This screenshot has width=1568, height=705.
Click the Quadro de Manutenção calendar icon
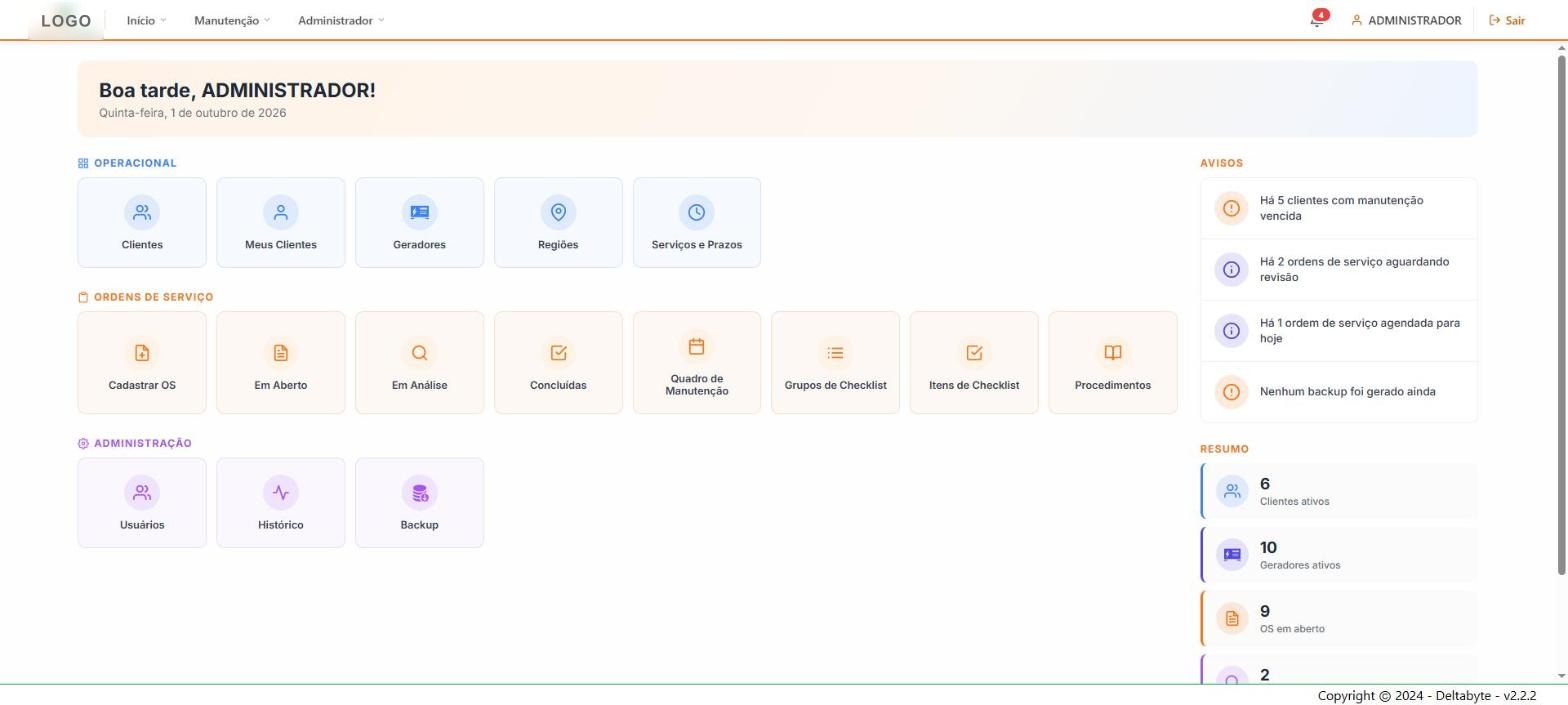[697, 347]
